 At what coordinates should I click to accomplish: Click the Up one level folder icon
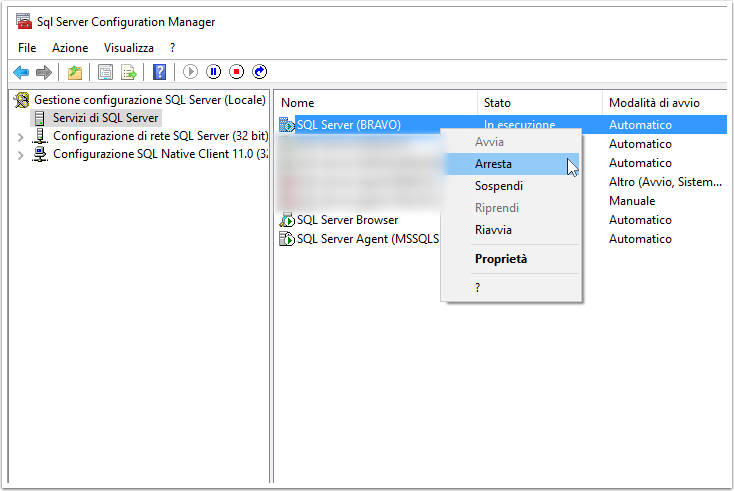click(x=75, y=72)
